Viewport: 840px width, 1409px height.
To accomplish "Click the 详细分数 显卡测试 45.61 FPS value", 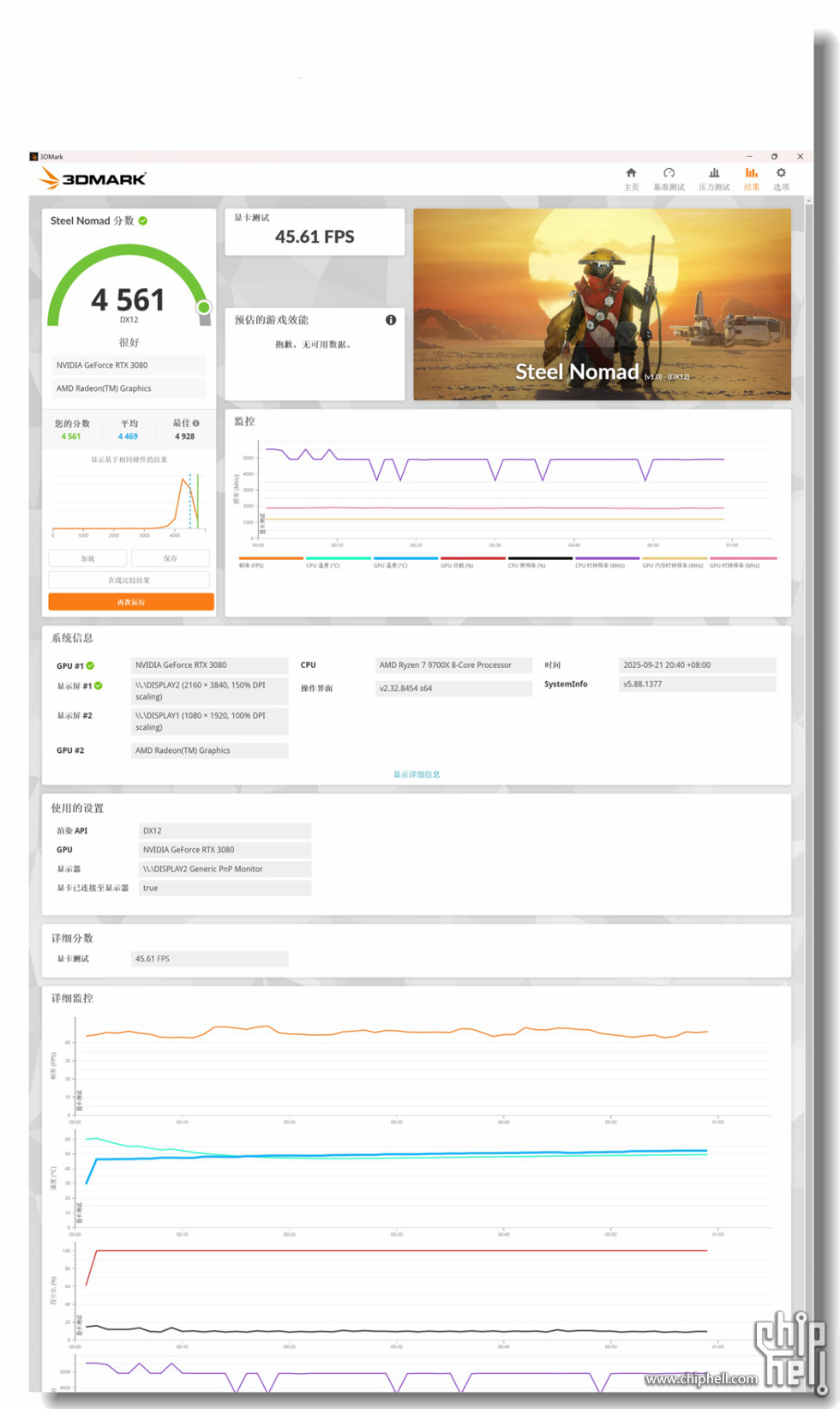I will tap(210, 959).
